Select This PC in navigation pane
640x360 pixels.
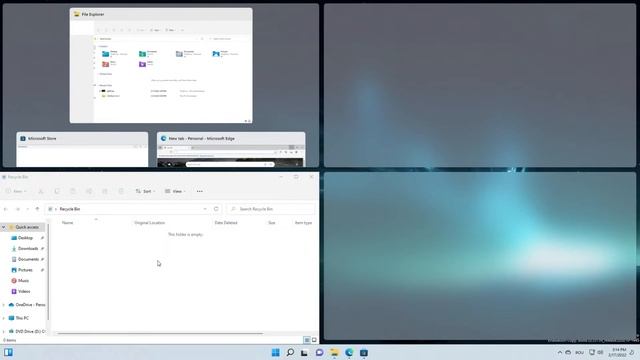[22, 318]
